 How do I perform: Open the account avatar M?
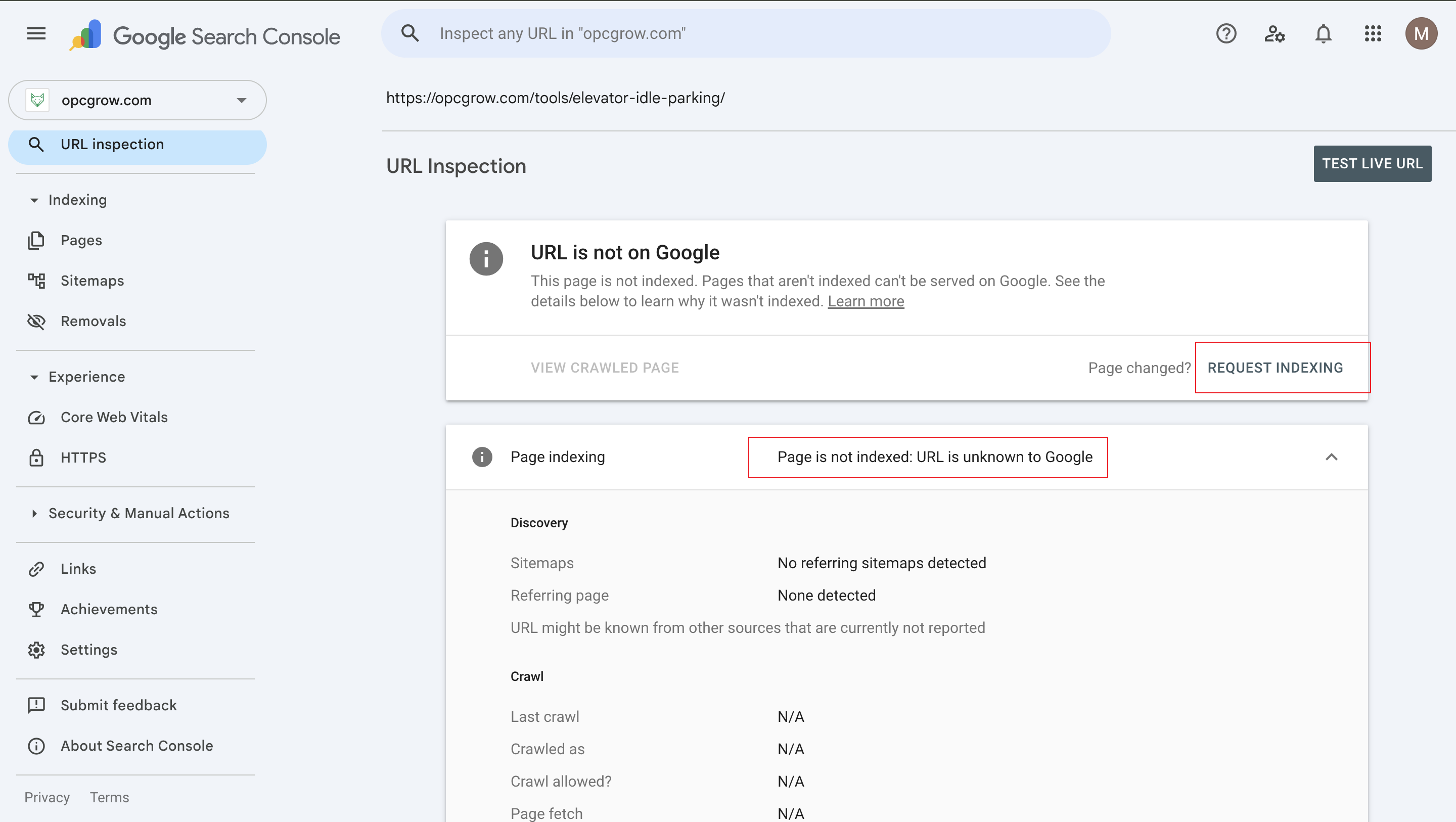[1421, 34]
